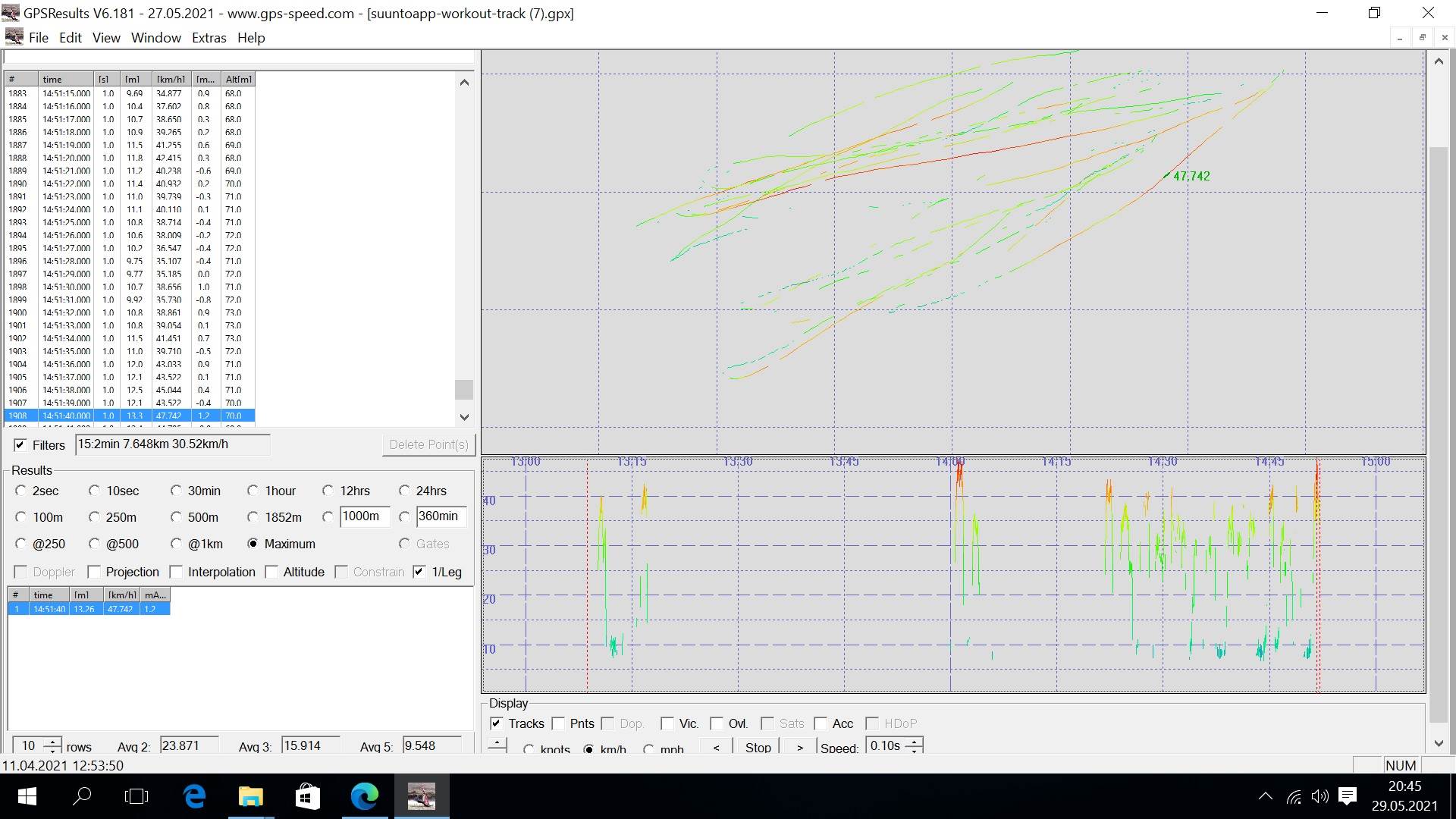Click the GPSResults taskbar icon

[421, 796]
